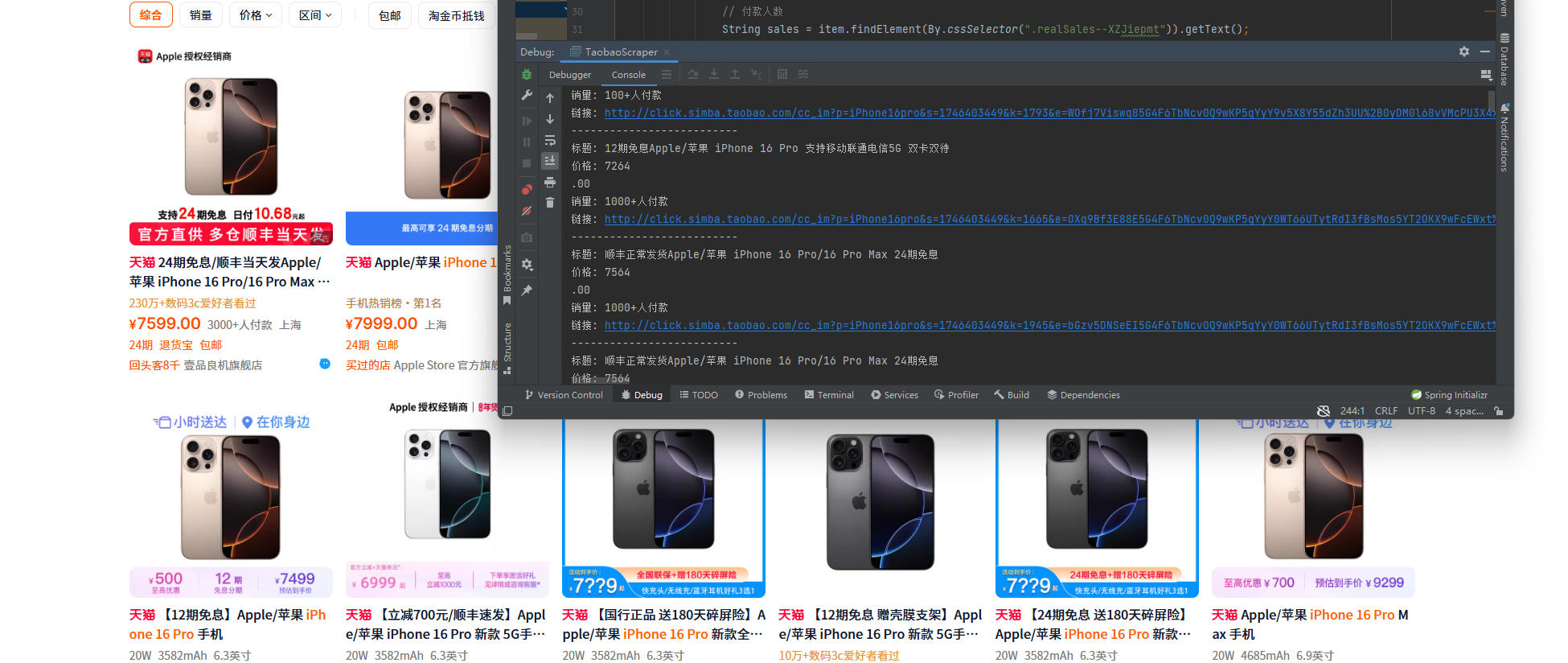Open the View Breakpoints red circles icon
Viewport: 1568px width, 663px height.
pos(527,190)
